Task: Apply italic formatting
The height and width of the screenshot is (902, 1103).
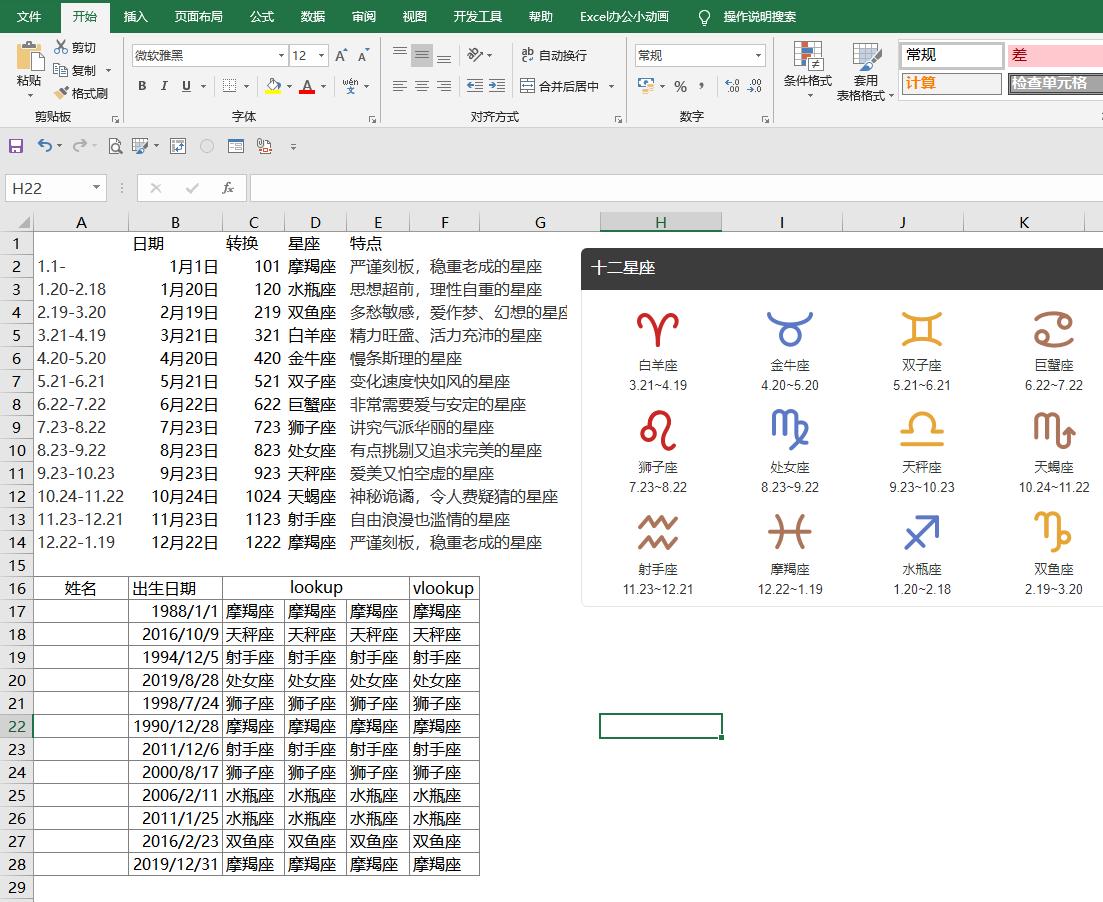Action: point(162,87)
